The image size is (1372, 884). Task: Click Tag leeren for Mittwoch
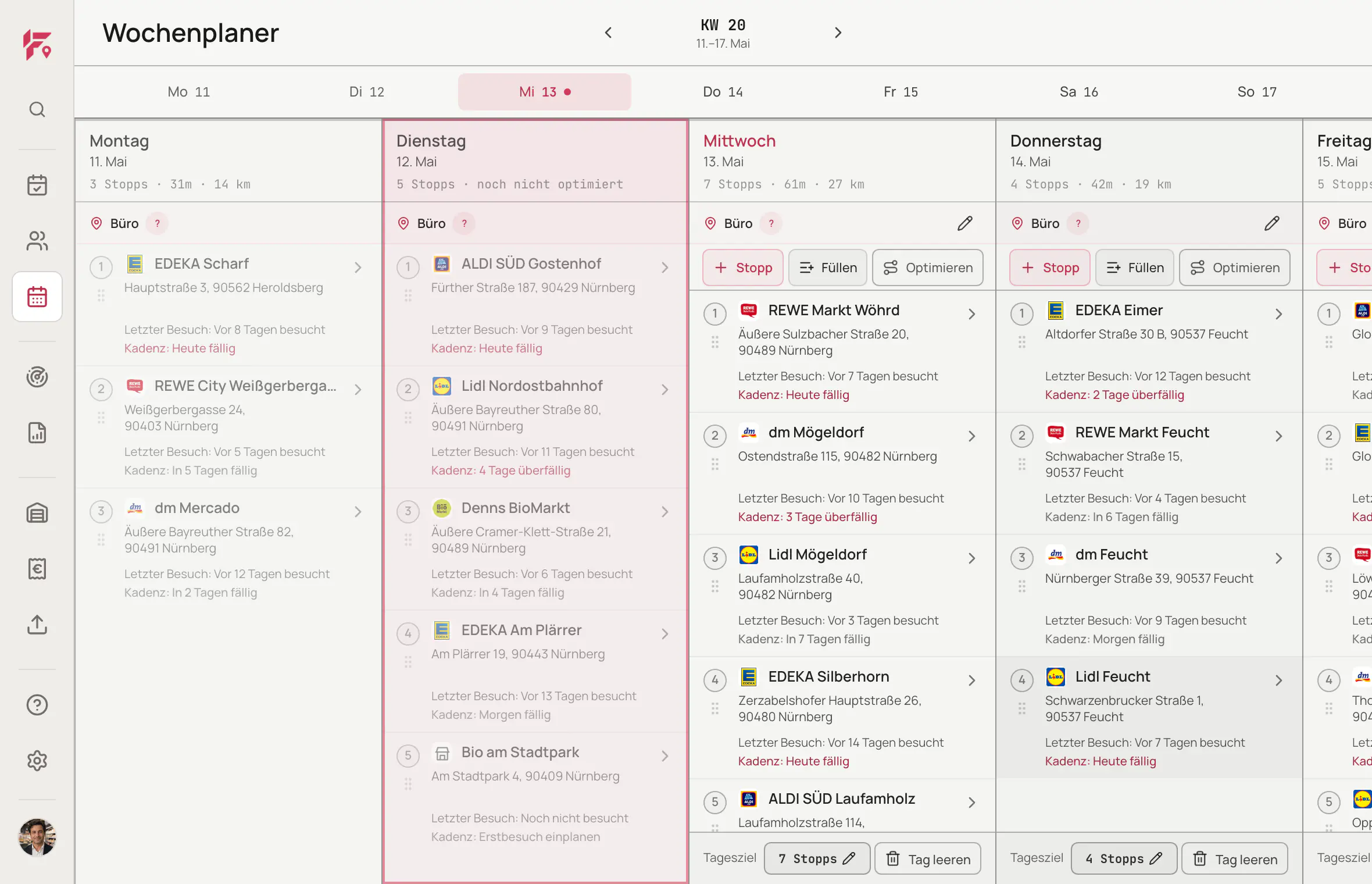coord(928,858)
